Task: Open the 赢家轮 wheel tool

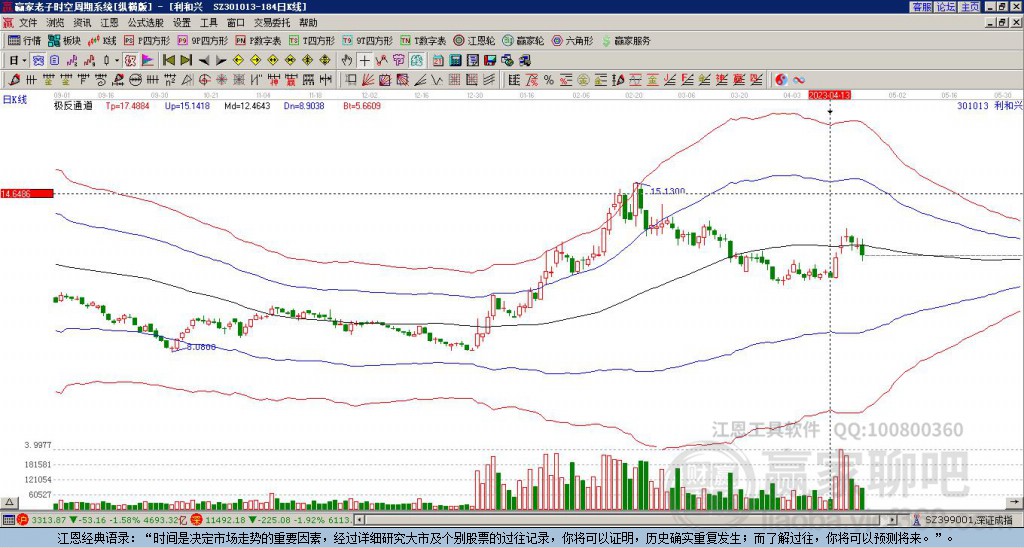Action: point(523,40)
